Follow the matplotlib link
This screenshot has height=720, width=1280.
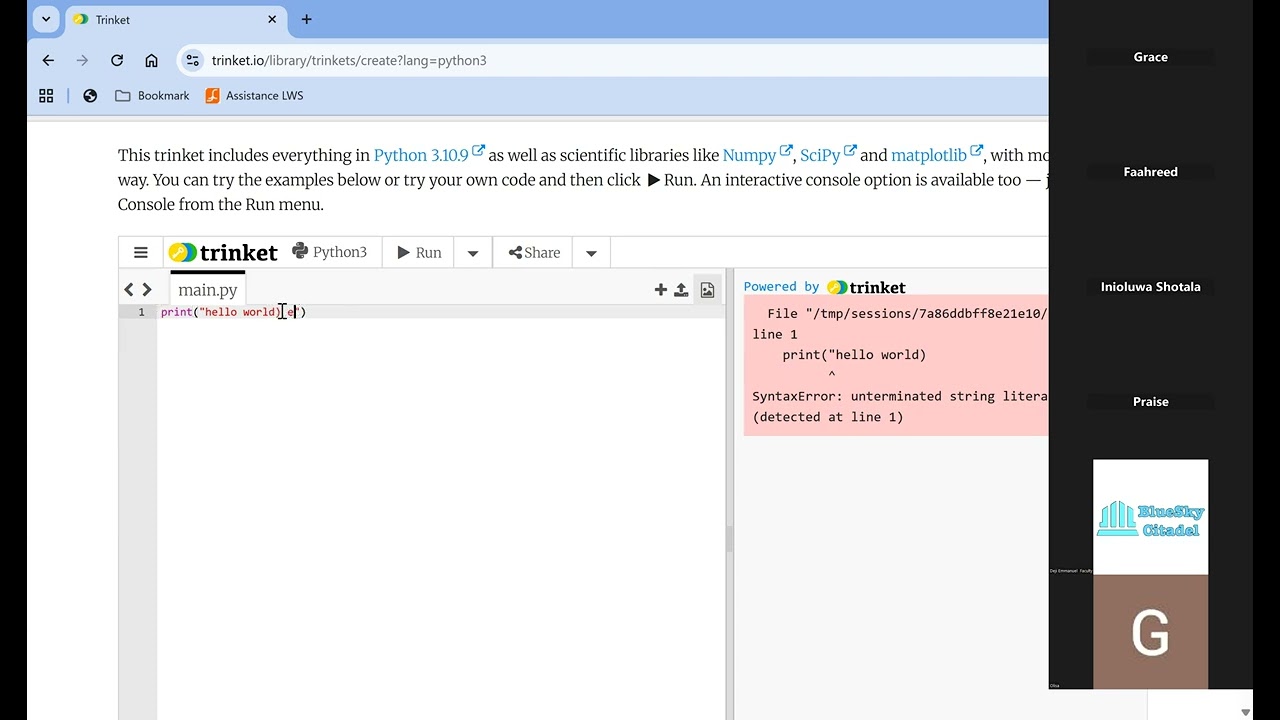click(x=937, y=155)
